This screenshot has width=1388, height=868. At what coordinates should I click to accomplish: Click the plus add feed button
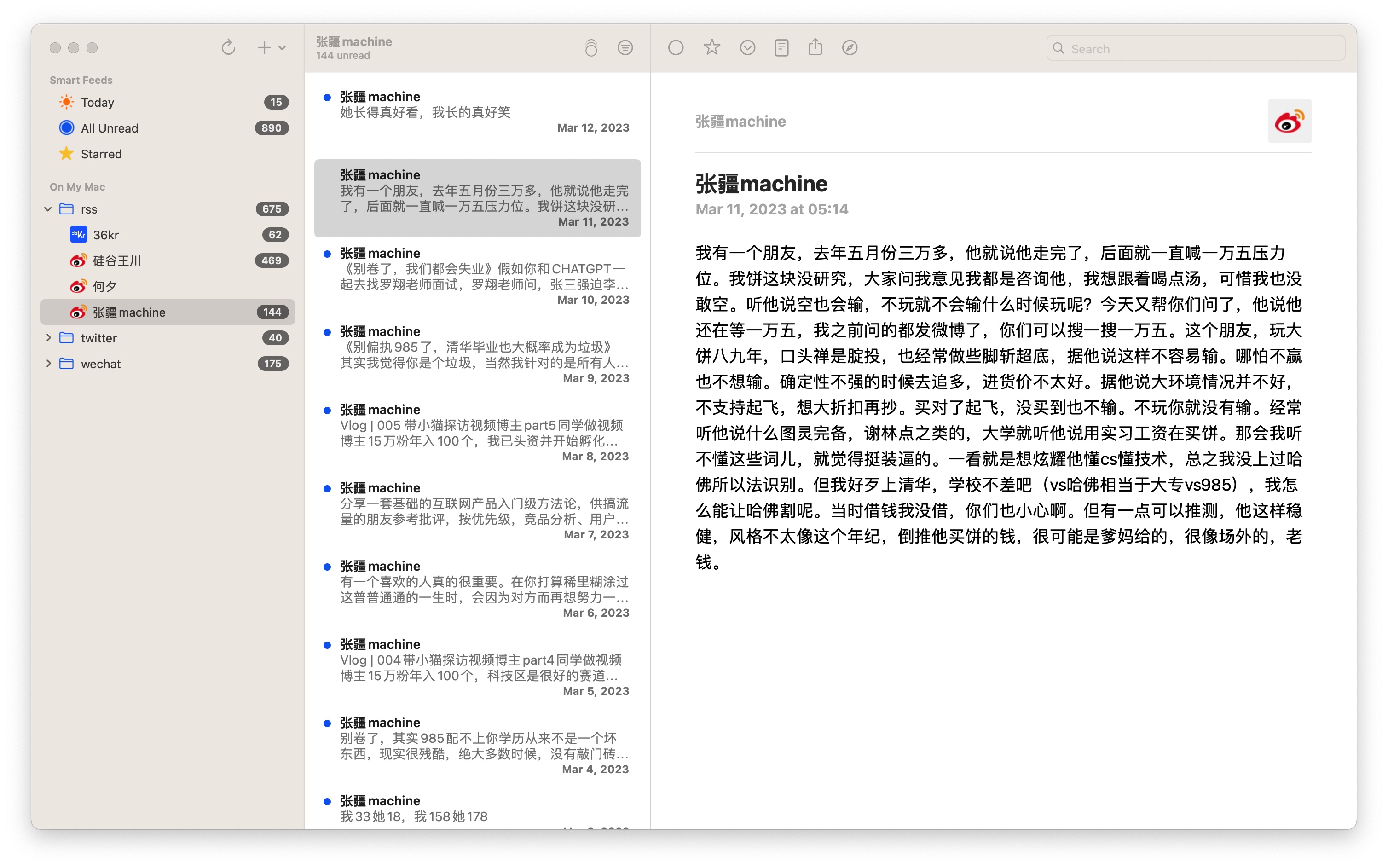pyautogui.click(x=264, y=48)
